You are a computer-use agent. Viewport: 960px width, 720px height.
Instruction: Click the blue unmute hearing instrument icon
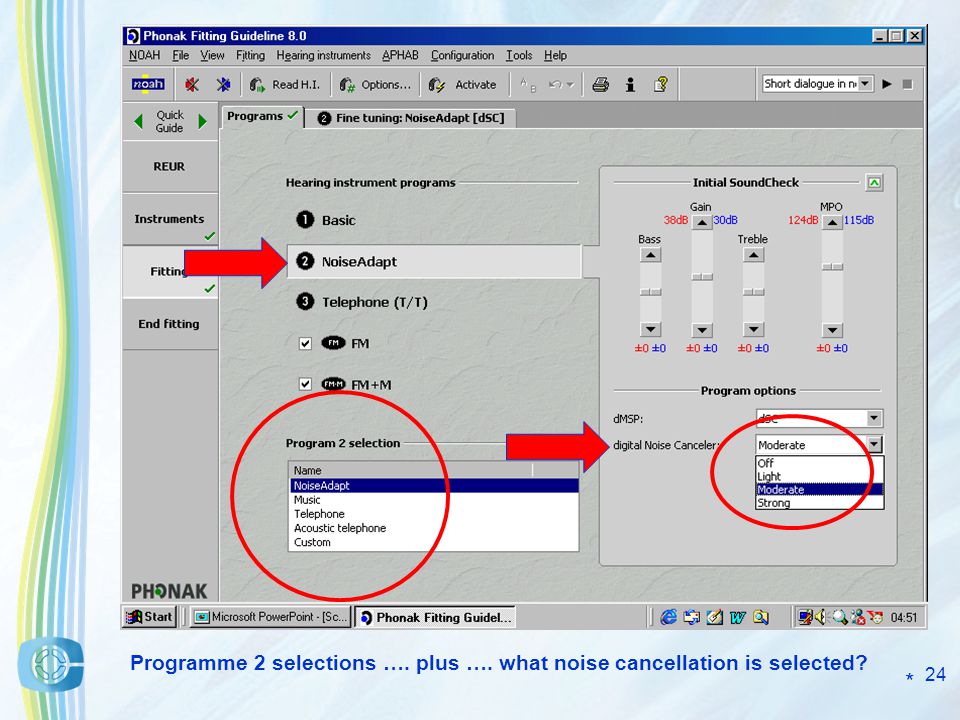[x=223, y=84]
